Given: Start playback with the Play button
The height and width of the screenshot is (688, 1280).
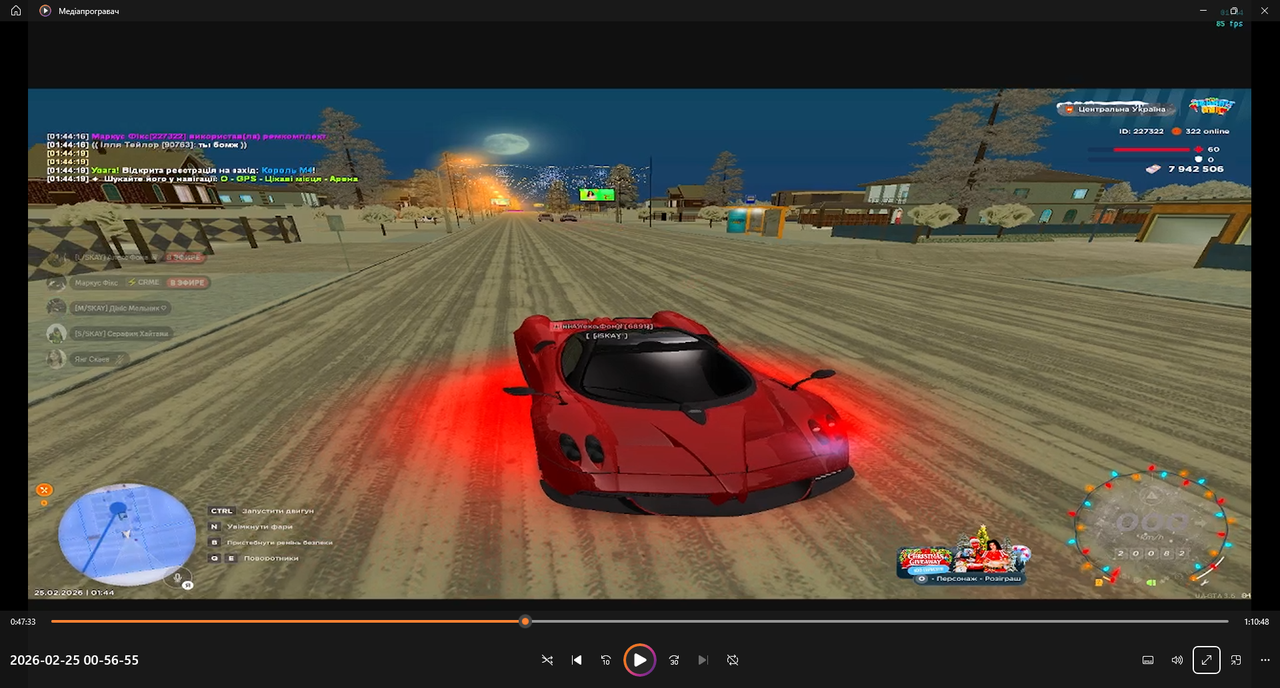Looking at the screenshot, I should coord(640,660).
